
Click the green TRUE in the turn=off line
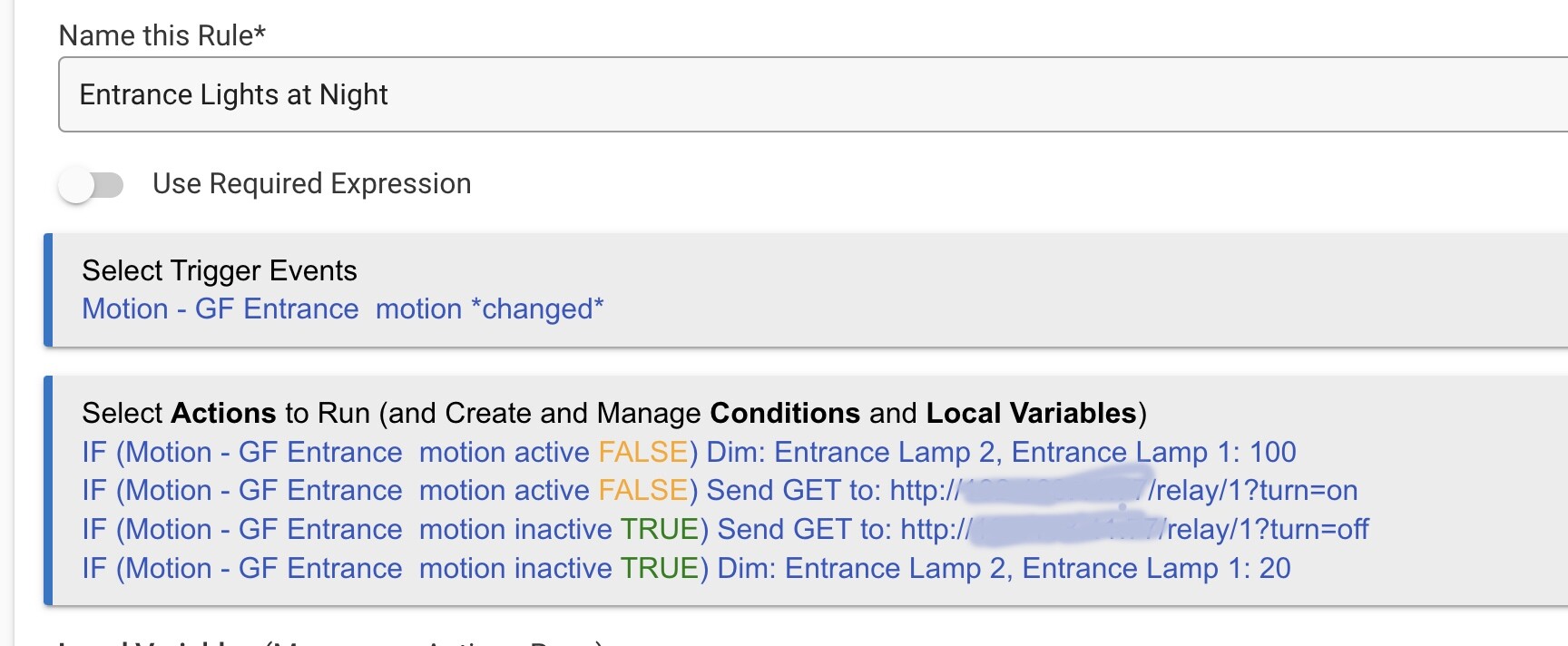(659, 530)
